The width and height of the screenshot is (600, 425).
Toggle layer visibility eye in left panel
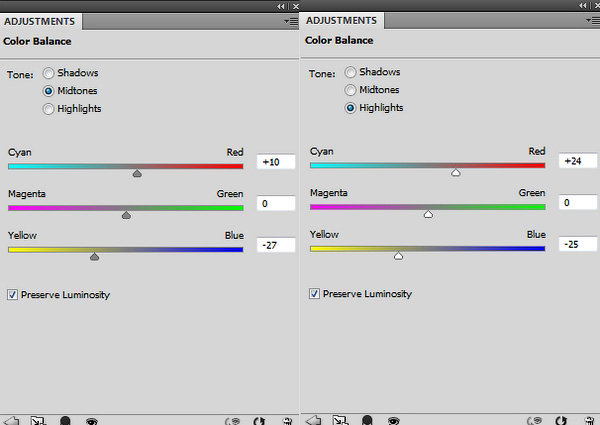[91, 421]
